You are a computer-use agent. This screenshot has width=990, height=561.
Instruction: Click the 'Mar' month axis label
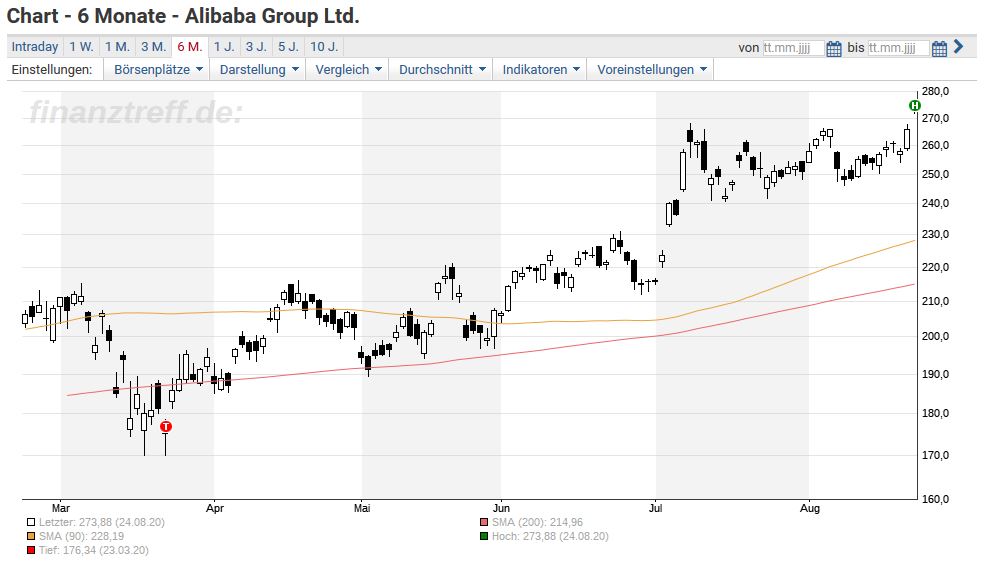click(61, 508)
